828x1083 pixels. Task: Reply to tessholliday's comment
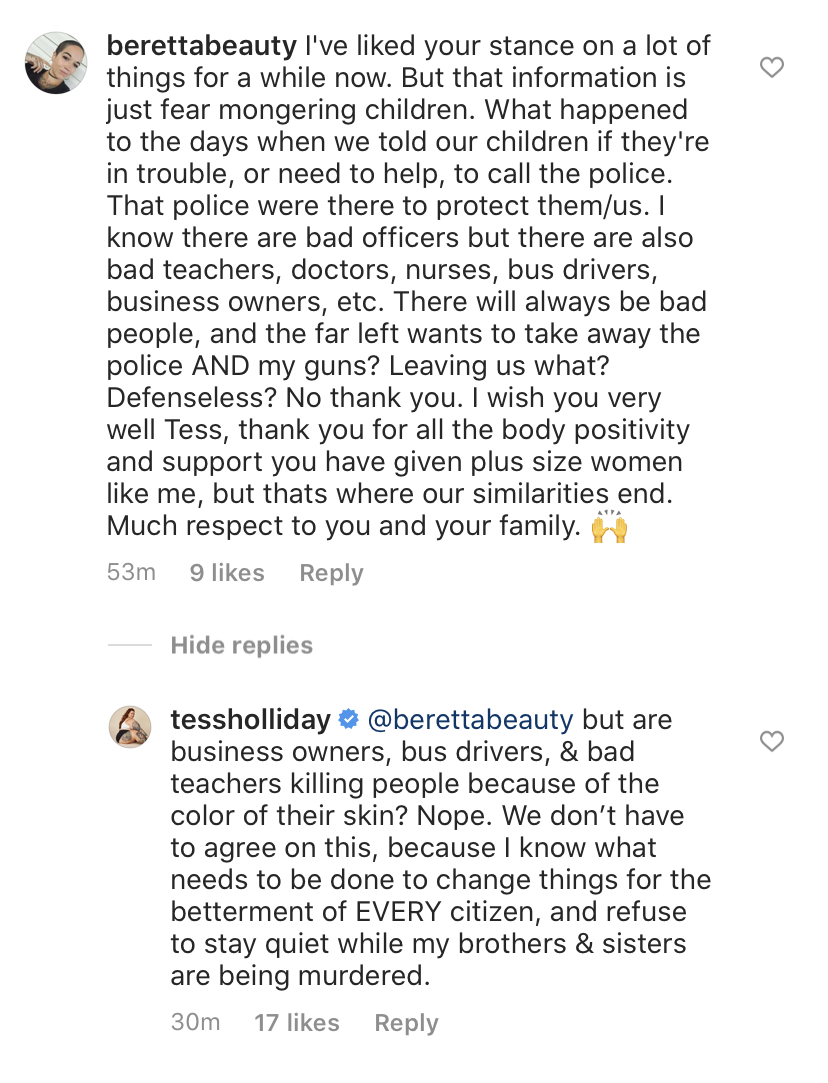(406, 1023)
